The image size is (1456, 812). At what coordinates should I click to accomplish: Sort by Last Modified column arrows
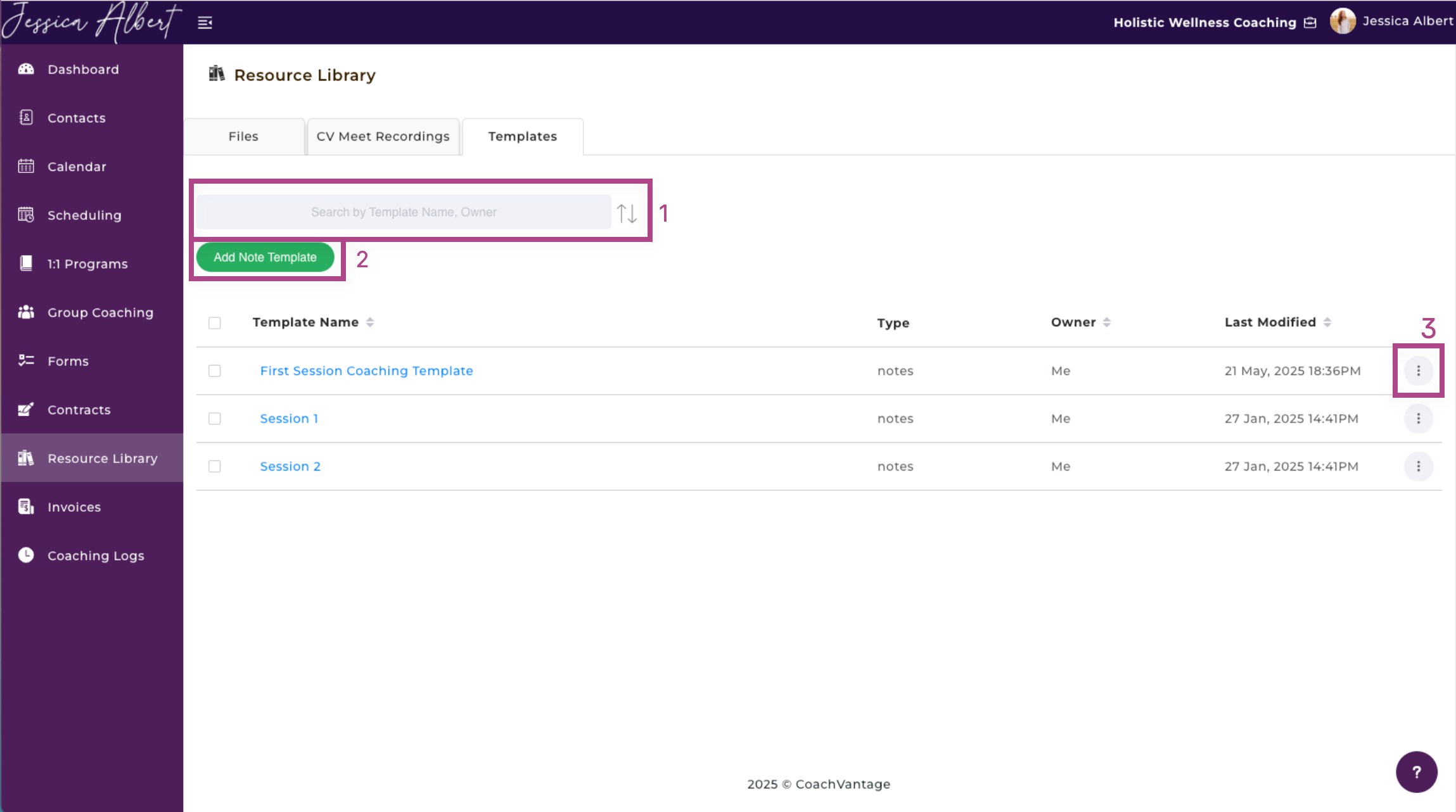tap(1327, 322)
